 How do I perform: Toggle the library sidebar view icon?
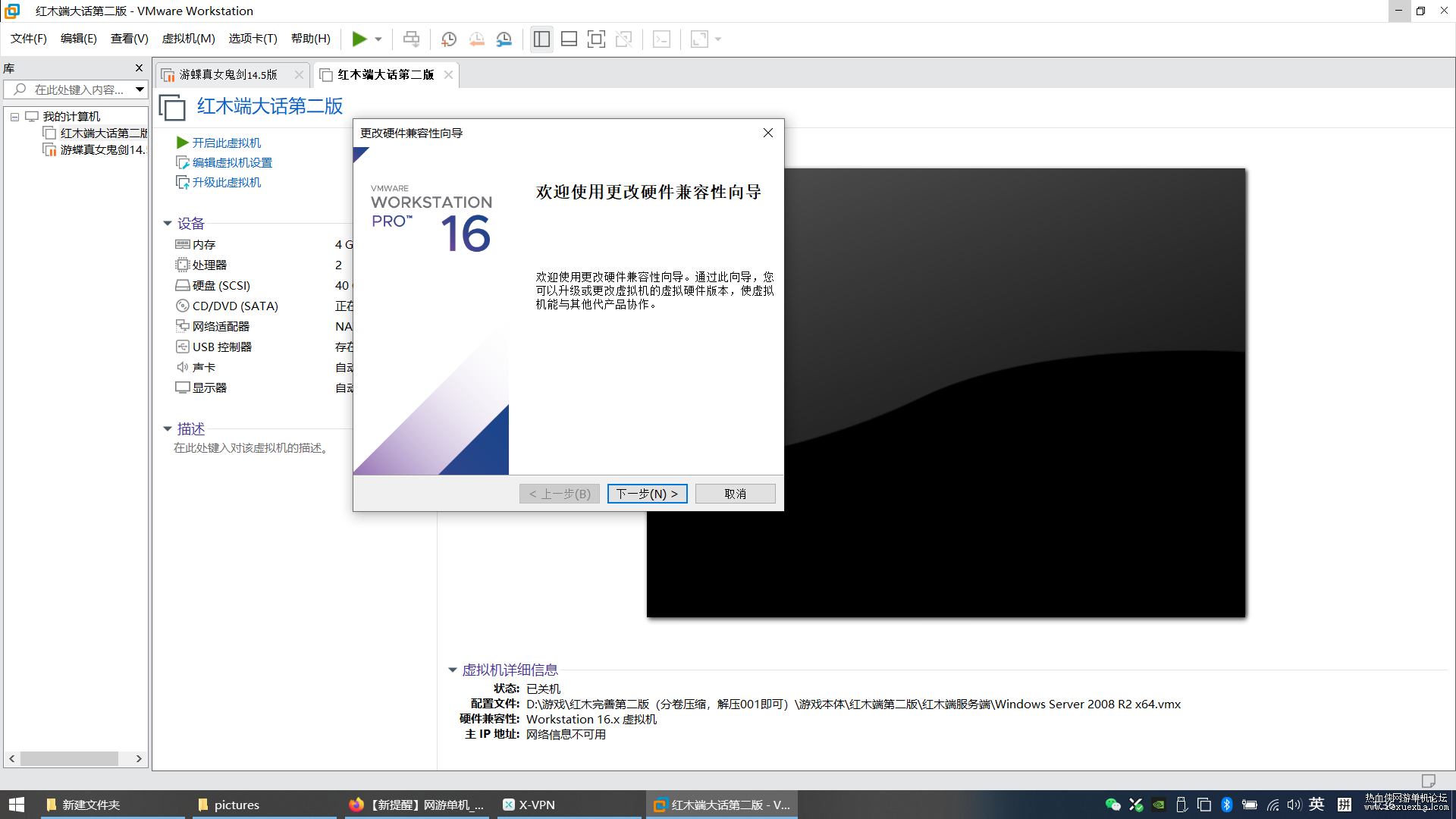[x=541, y=39]
